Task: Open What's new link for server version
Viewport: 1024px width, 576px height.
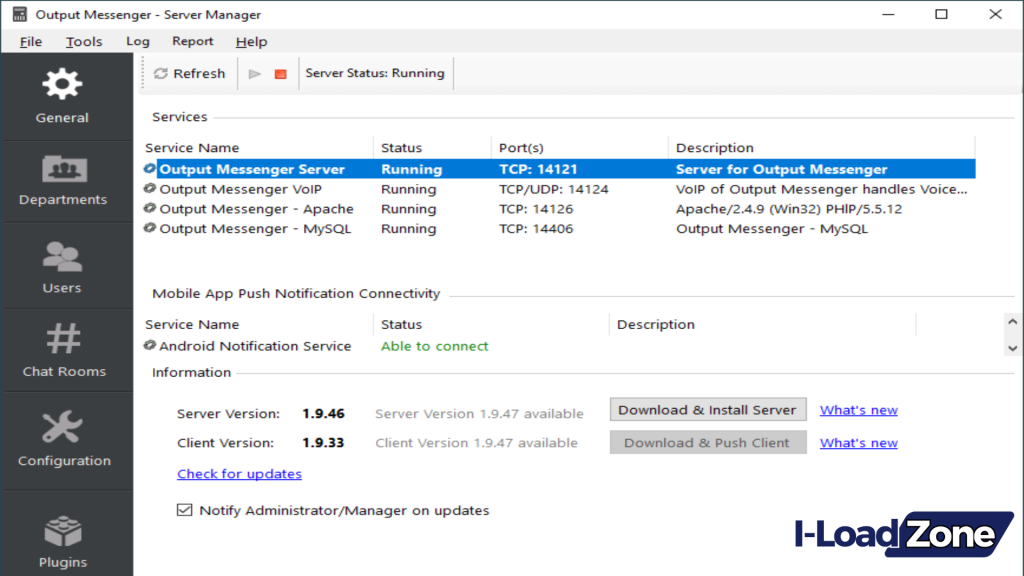Action: pos(859,410)
